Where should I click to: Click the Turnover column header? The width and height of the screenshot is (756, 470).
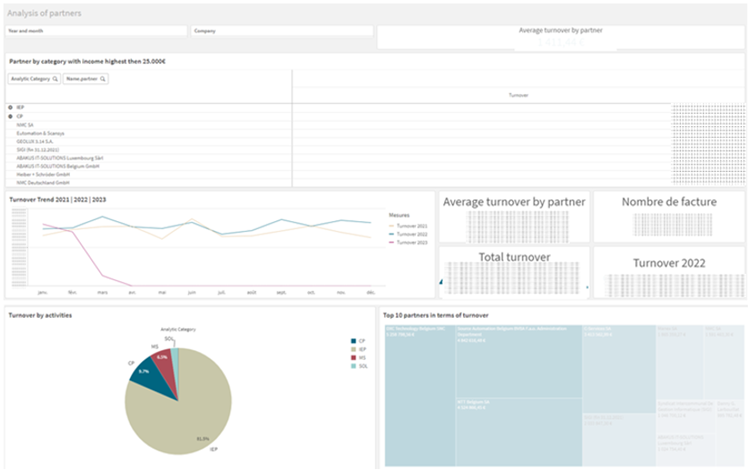518,95
